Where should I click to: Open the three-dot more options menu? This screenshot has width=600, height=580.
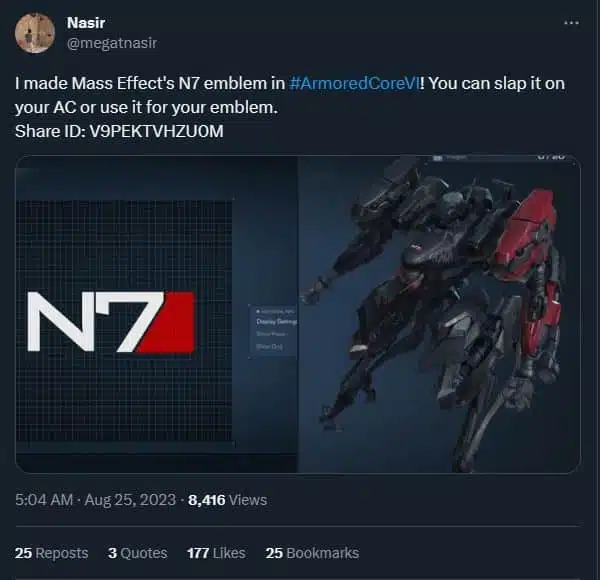click(x=571, y=23)
